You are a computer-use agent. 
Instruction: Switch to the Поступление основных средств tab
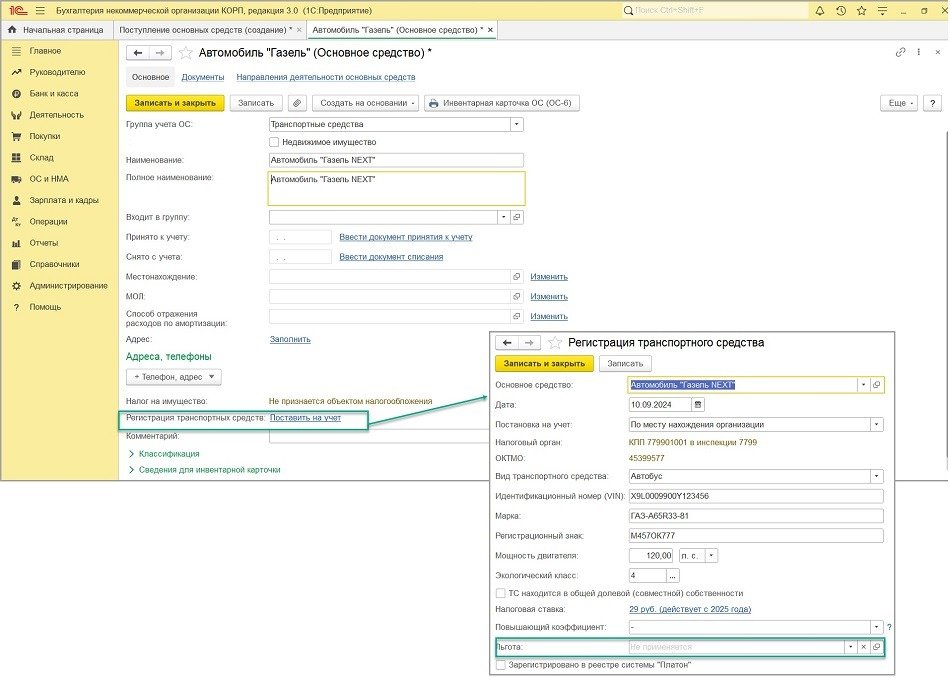point(205,30)
